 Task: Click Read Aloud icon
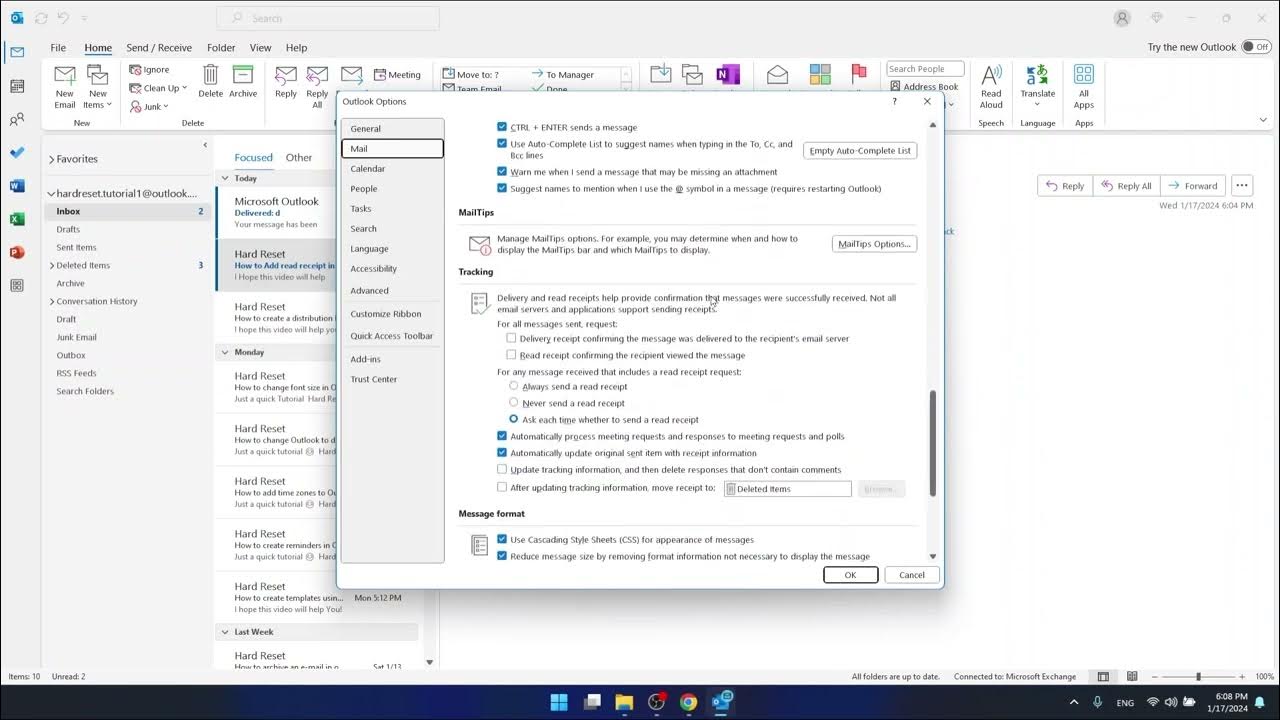[991, 75]
